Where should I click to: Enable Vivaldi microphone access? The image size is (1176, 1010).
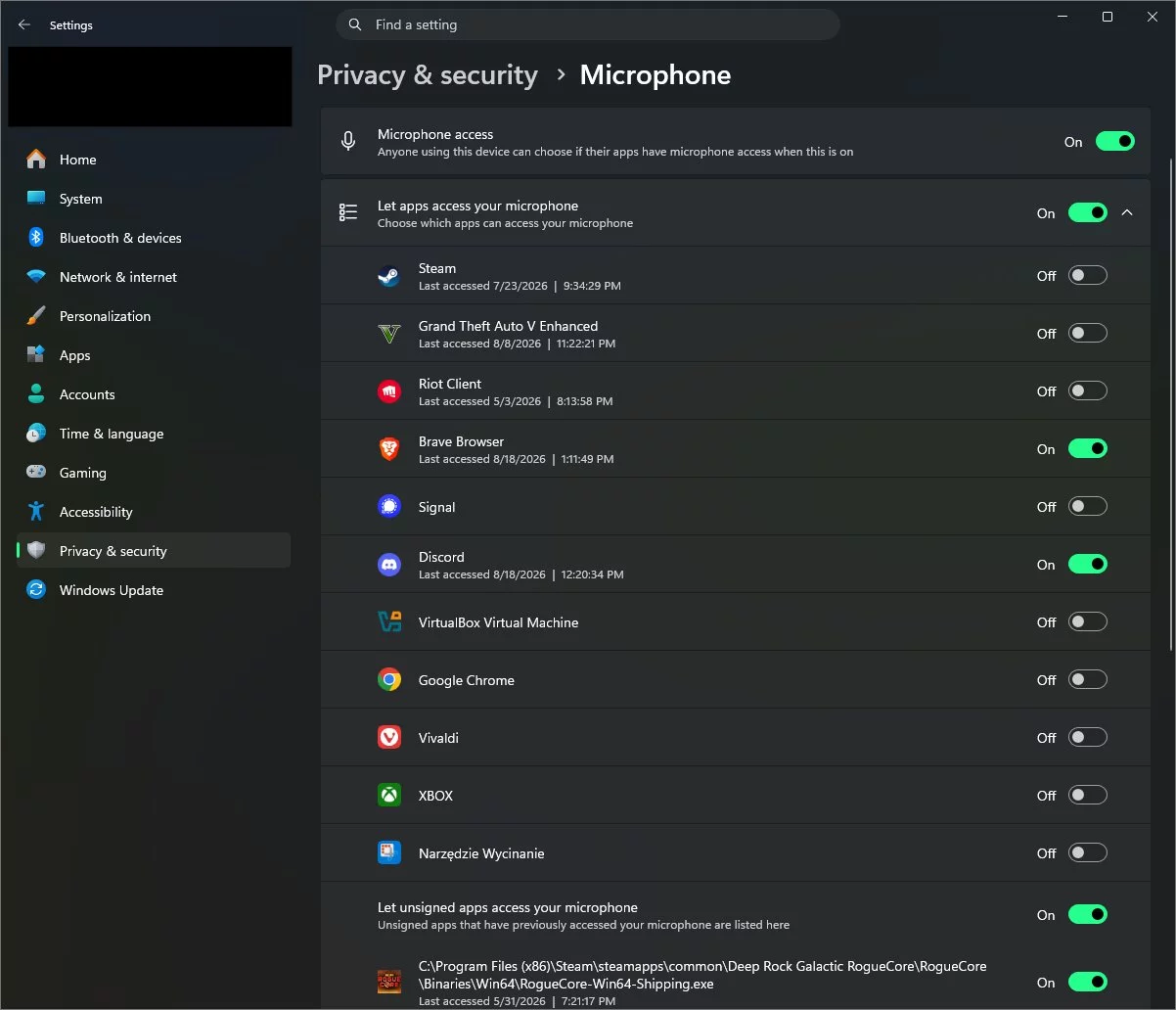1087,738
